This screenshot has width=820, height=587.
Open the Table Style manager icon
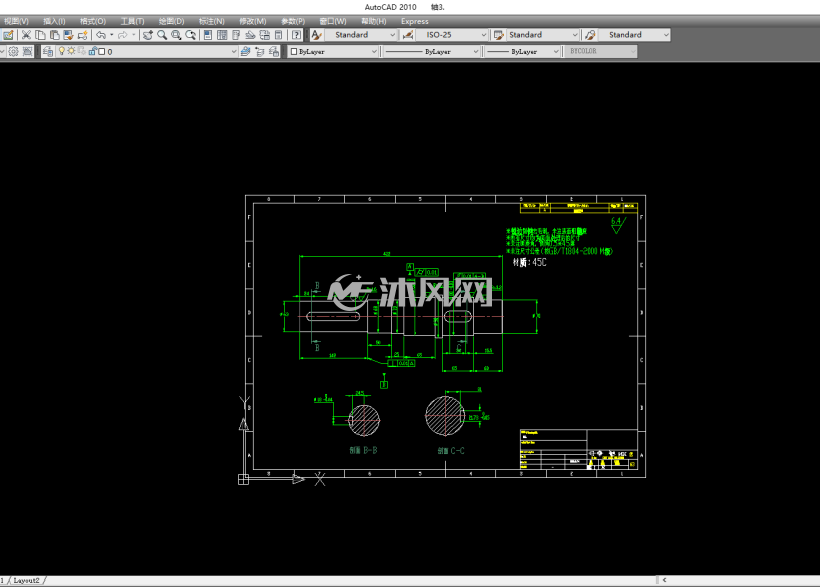pos(499,35)
